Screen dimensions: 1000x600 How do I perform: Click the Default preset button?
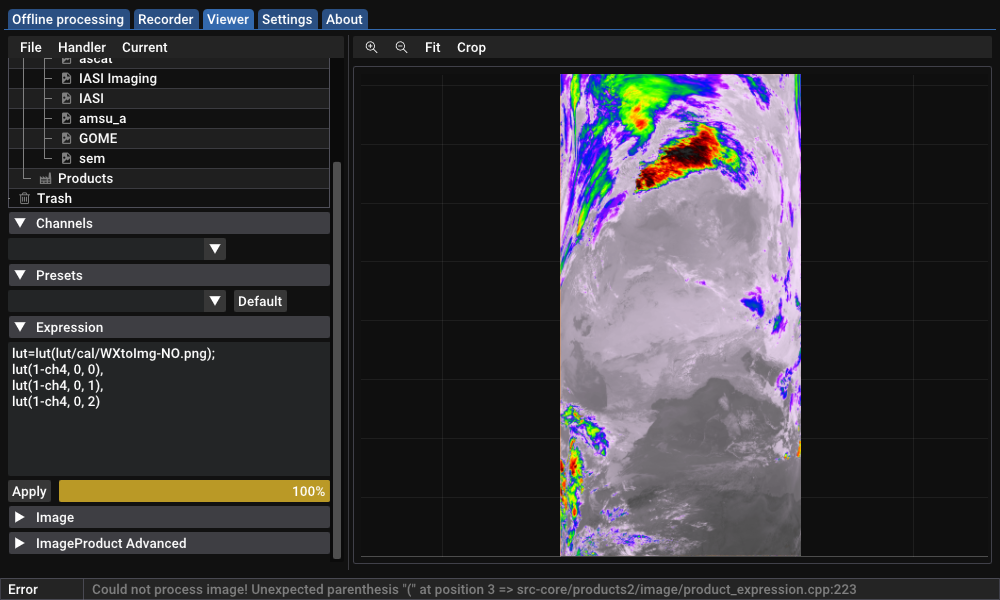tap(260, 301)
